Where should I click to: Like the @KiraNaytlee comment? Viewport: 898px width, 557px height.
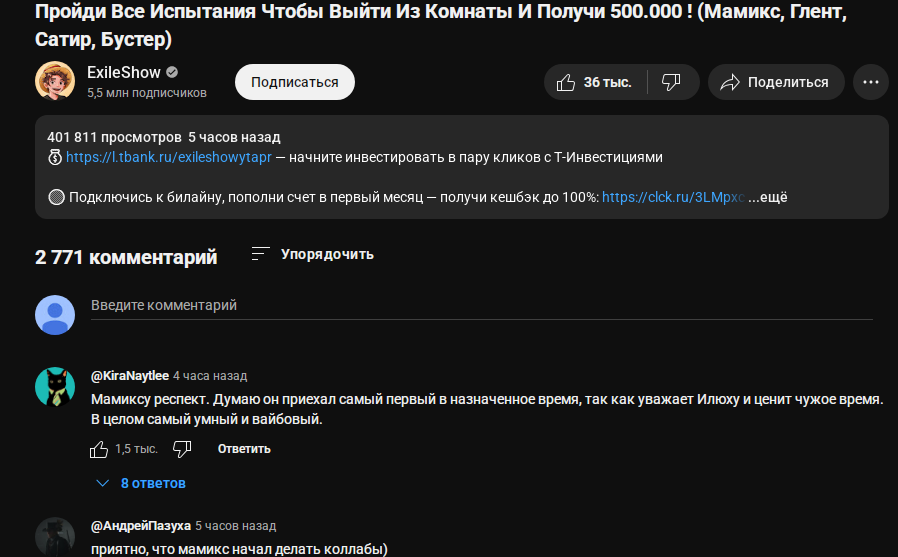coord(99,449)
